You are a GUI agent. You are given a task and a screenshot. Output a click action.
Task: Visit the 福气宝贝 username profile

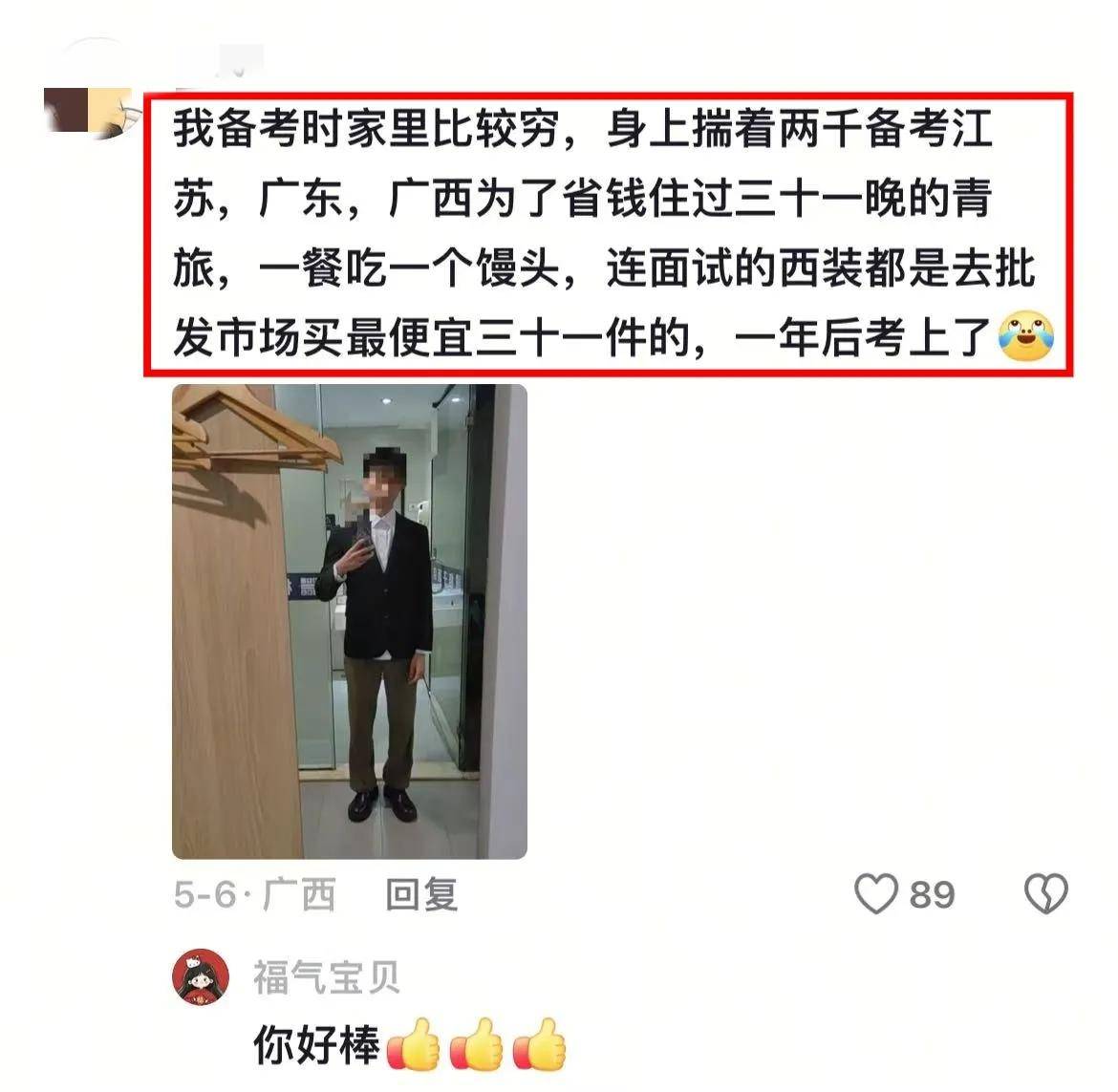(327, 977)
